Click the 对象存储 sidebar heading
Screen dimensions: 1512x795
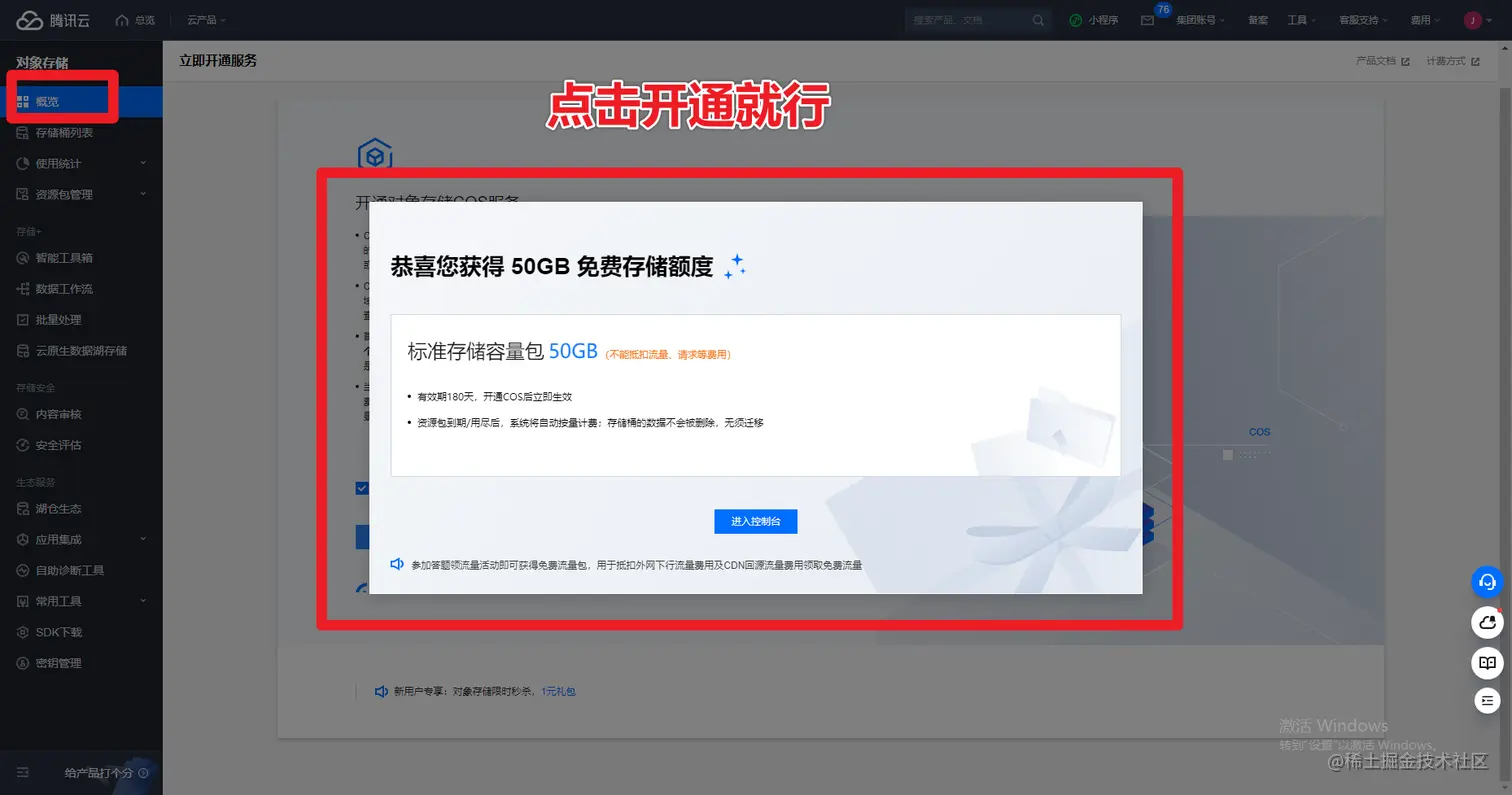point(42,63)
